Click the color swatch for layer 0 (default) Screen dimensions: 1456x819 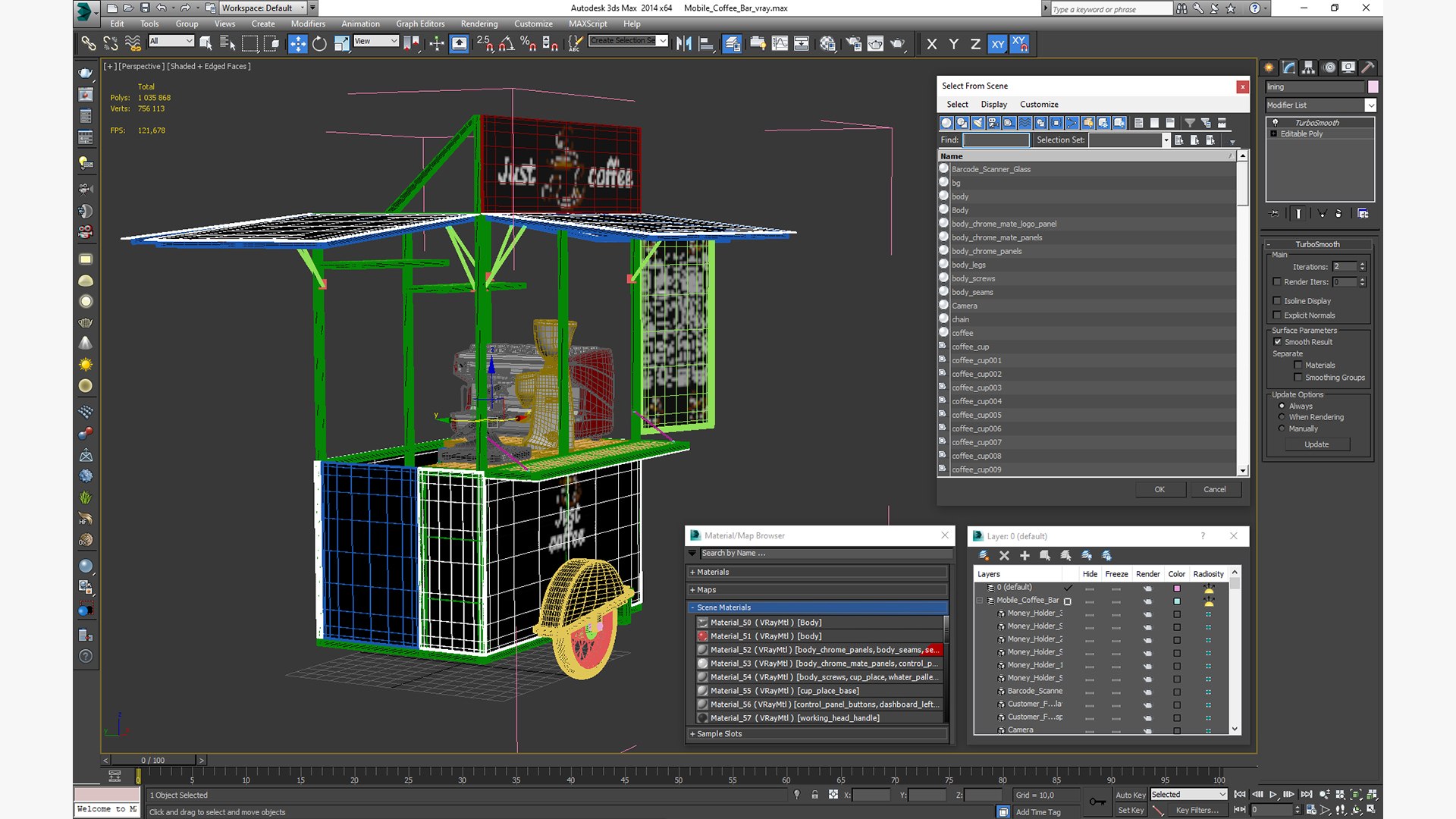(1177, 588)
